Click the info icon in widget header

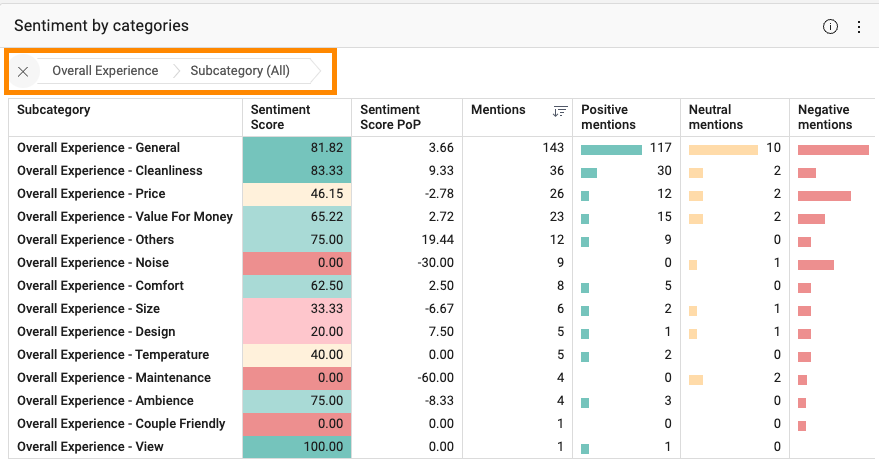tap(830, 27)
